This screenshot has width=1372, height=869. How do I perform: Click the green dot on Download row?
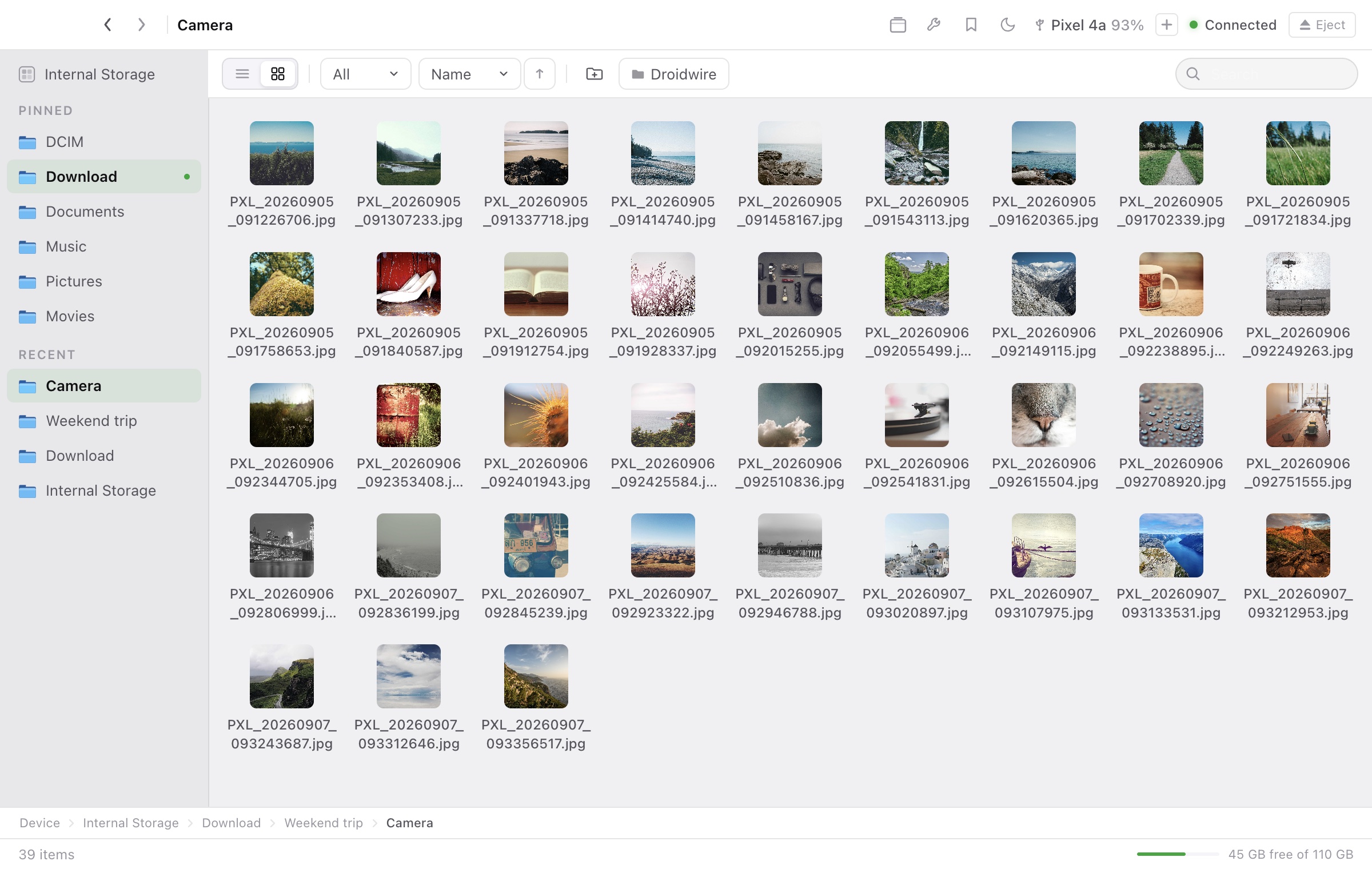(187, 177)
